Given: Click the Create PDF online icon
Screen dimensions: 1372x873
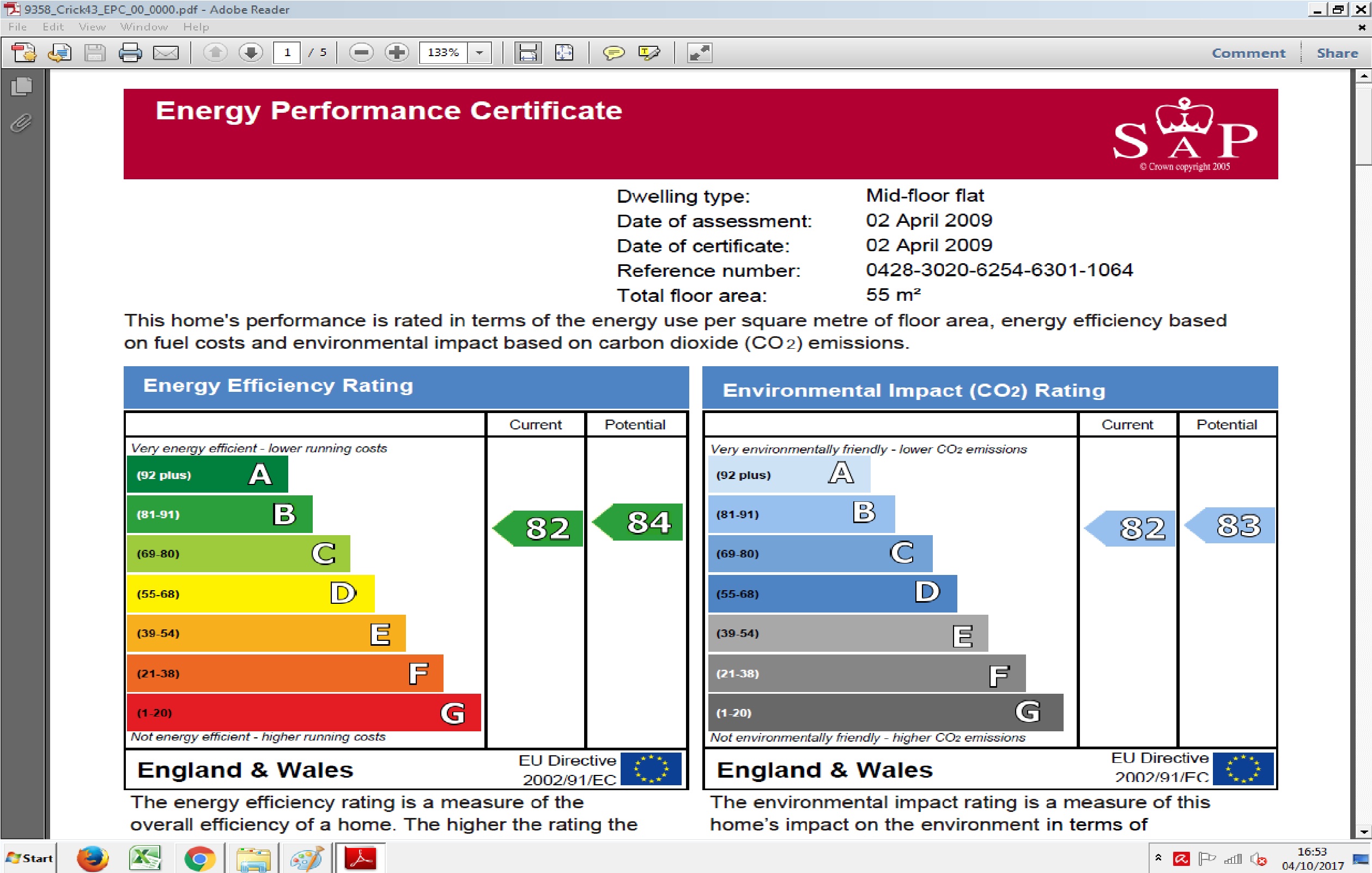Looking at the screenshot, I should coord(24,53).
